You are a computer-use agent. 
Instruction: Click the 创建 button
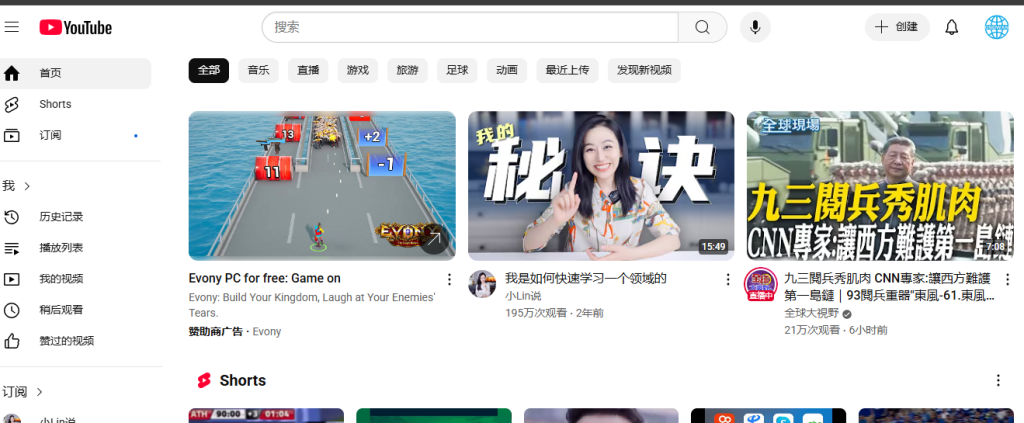tap(896, 27)
